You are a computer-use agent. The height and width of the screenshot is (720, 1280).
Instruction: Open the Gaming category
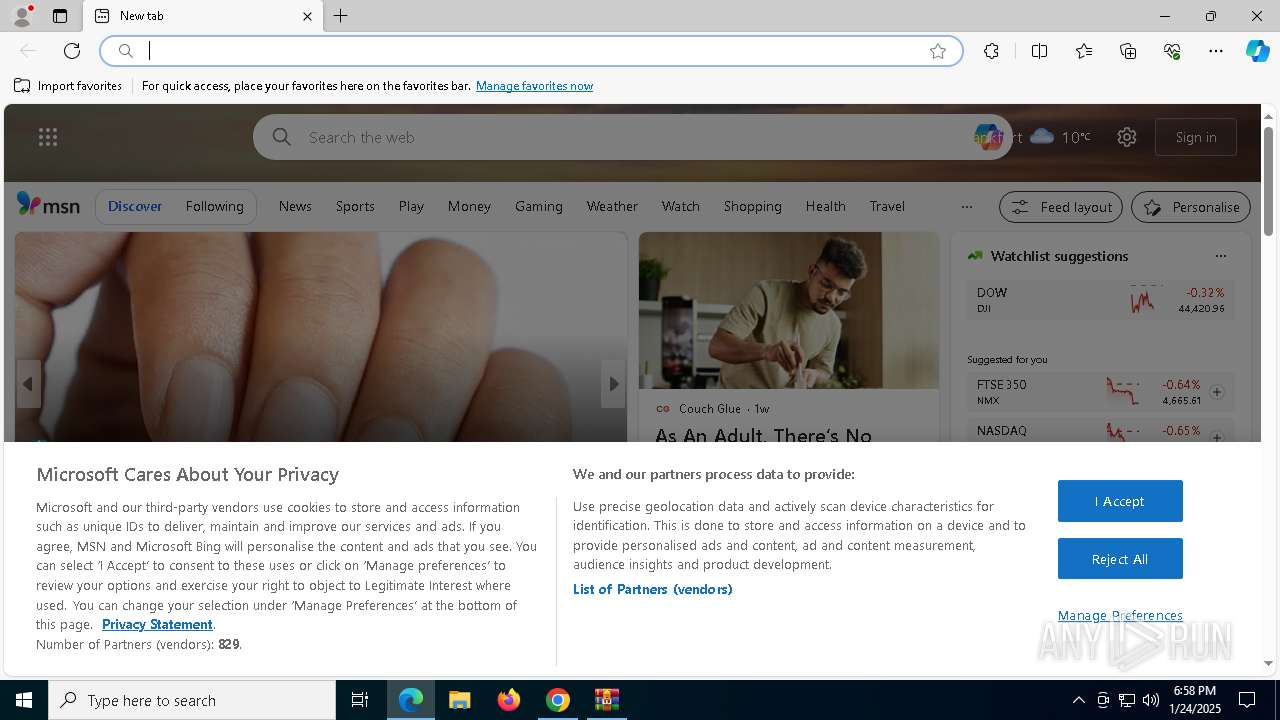pyautogui.click(x=539, y=206)
